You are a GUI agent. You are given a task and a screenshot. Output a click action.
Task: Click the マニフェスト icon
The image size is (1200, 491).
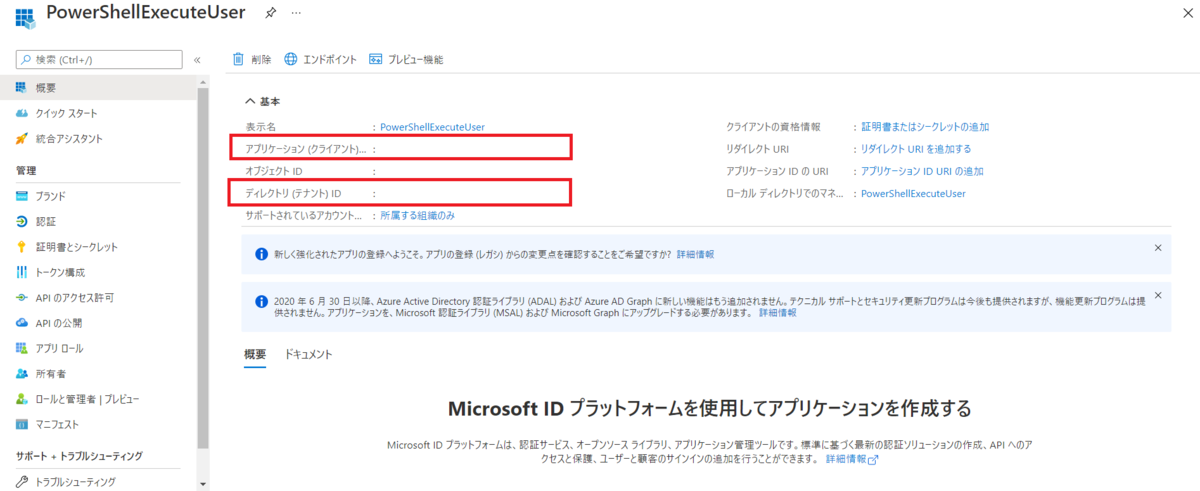[22, 424]
